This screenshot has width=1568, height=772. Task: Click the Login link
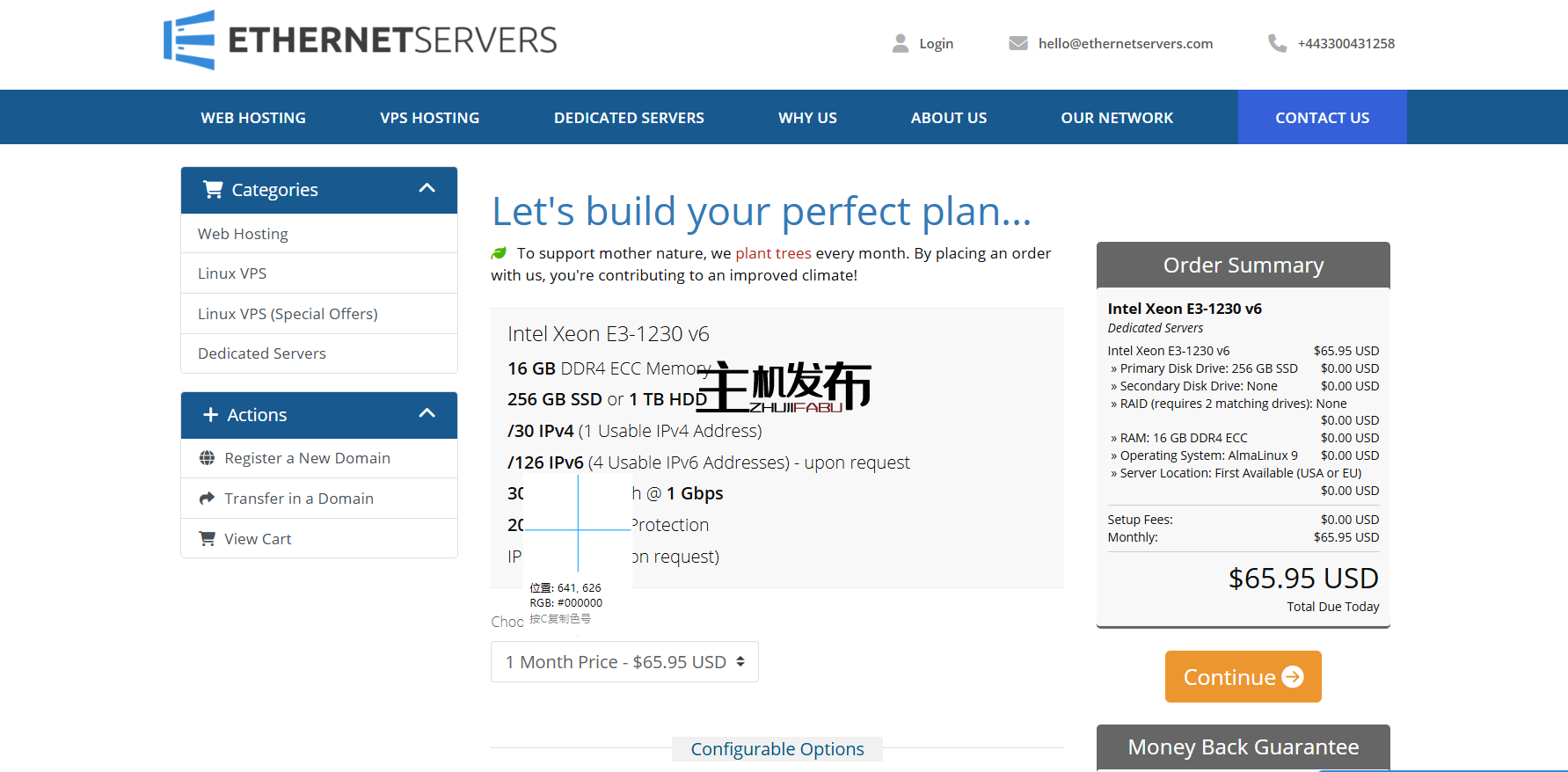[x=936, y=43]
